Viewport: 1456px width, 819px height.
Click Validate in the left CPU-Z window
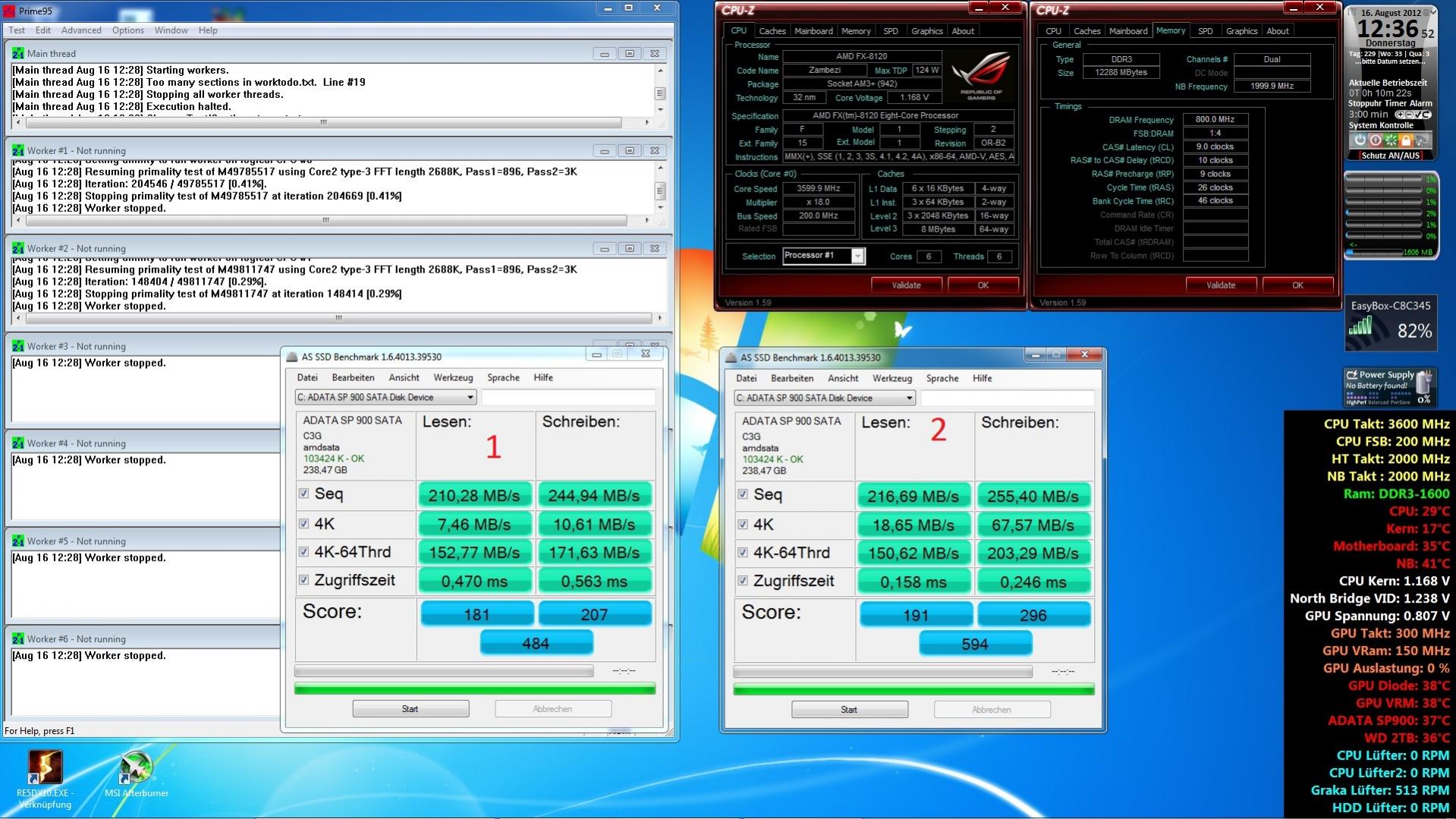point(906,285)
